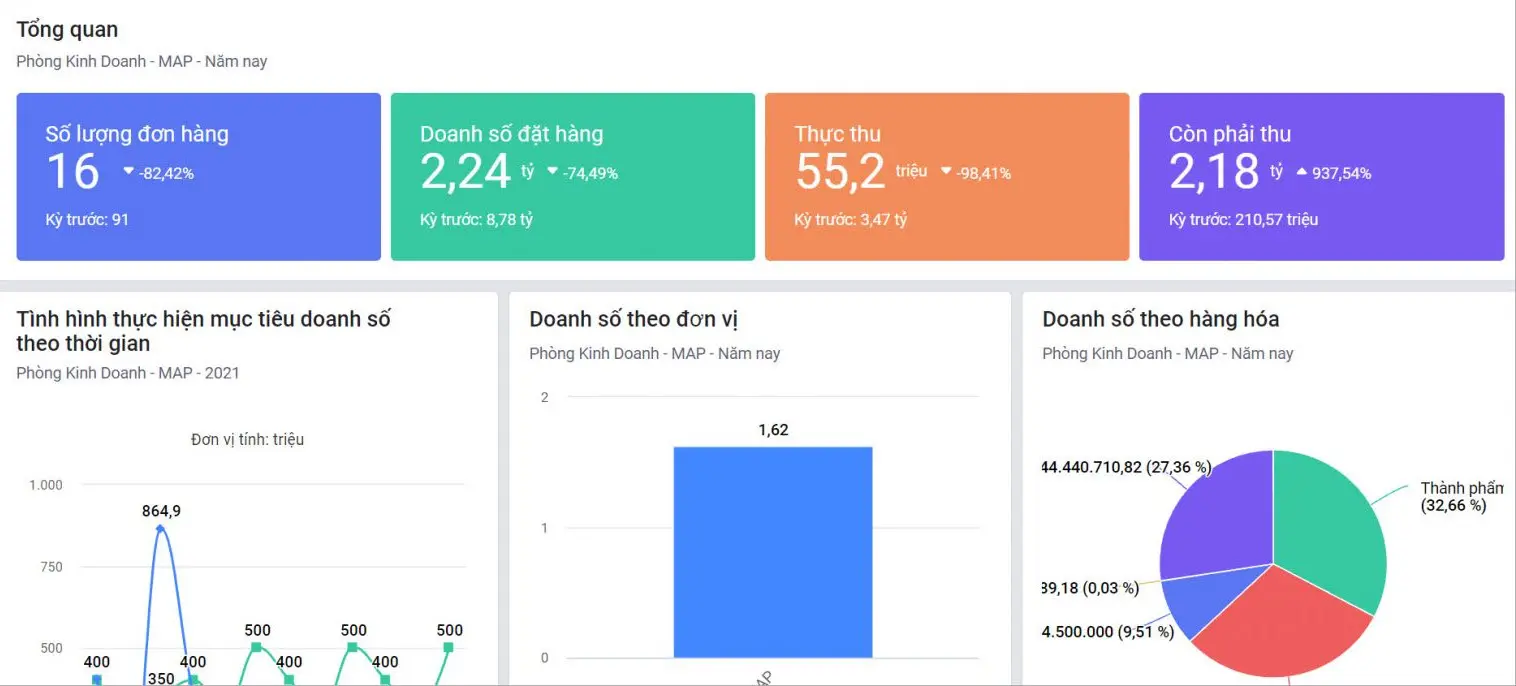Screen dimensions: 1516x686
Task: Click the pie label 4.500.000 (9,51 %)
Action: 1108,632
